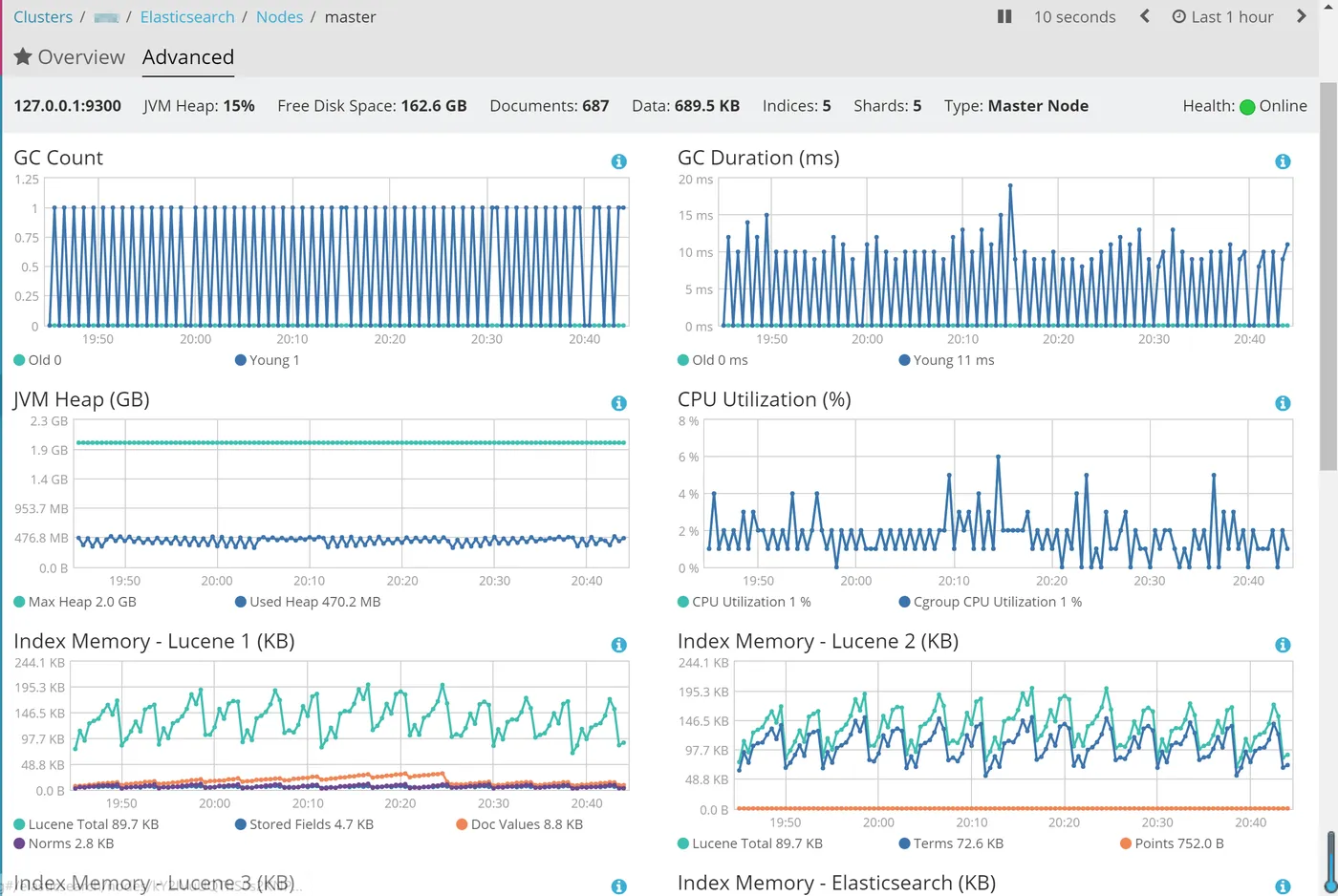Viewport: 1338px width, 896px height.
Task: Toggle Lucene Total legend in Lucene 2 chart
Action: click(x=749, y=843)
